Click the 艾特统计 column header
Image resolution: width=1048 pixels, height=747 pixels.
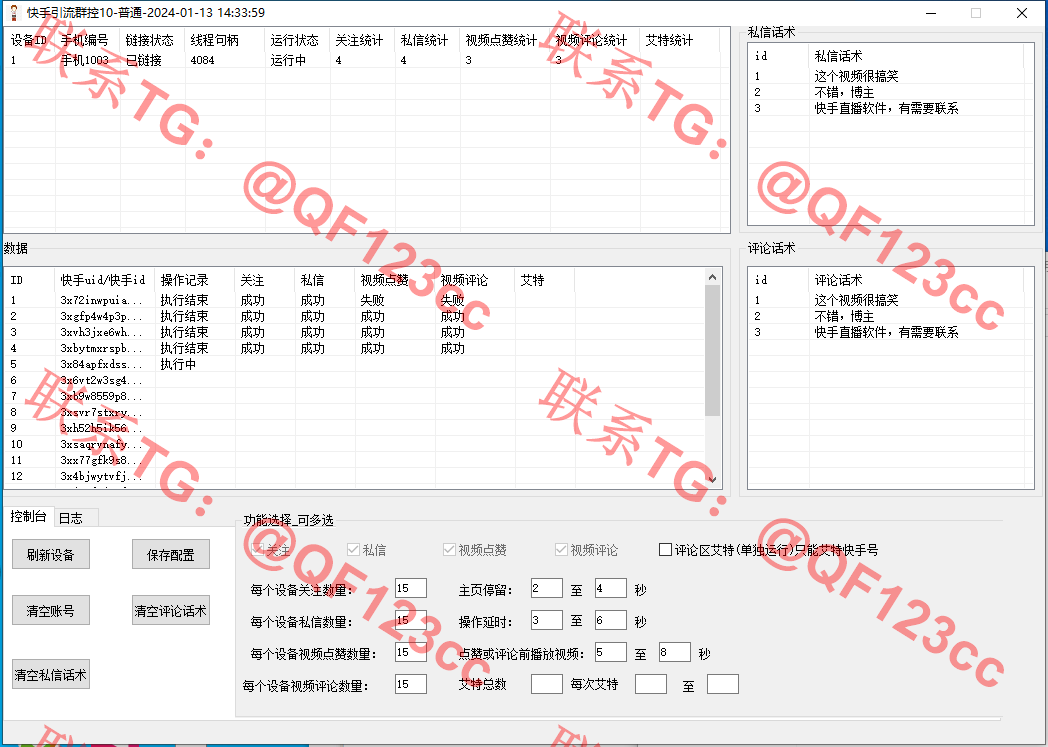(x=680, y=40)
